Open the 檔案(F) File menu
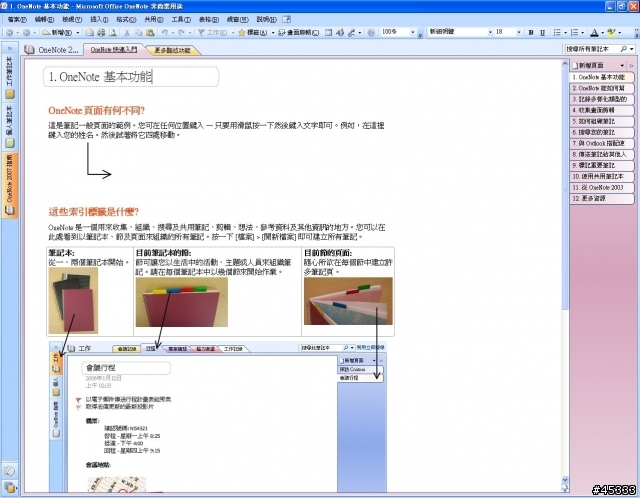 tap(17, 19)
